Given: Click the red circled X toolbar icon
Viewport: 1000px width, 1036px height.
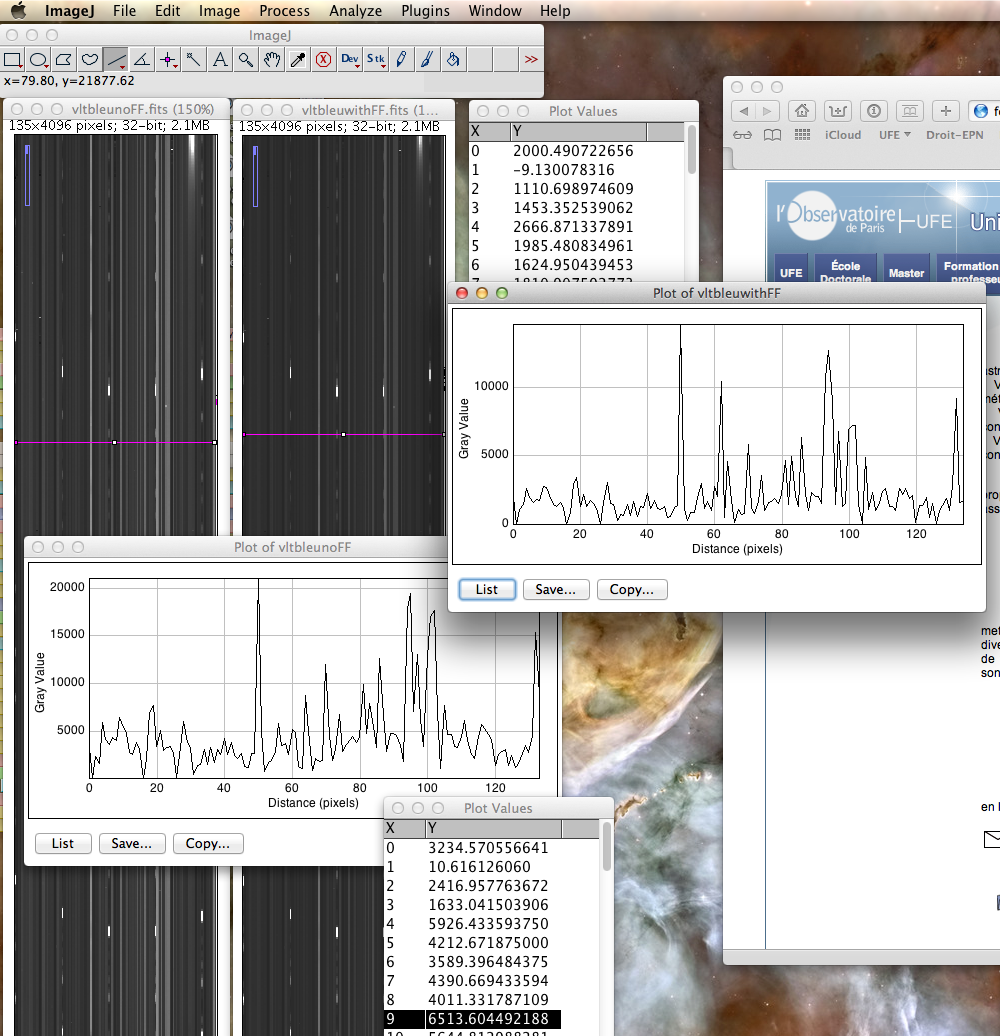Looking at the screenshot, I should pos(323,59).
